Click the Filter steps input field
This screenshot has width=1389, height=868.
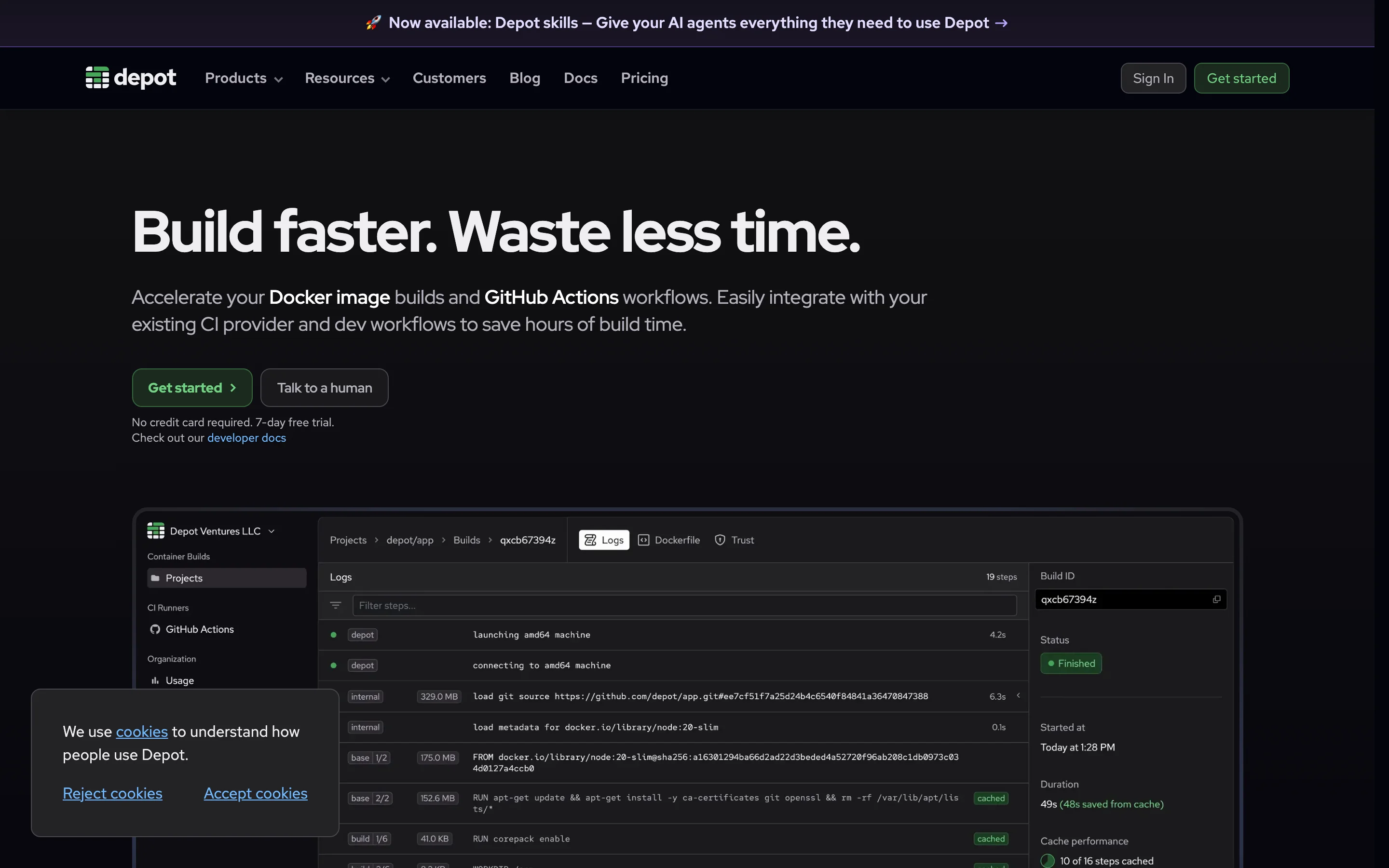684,606
